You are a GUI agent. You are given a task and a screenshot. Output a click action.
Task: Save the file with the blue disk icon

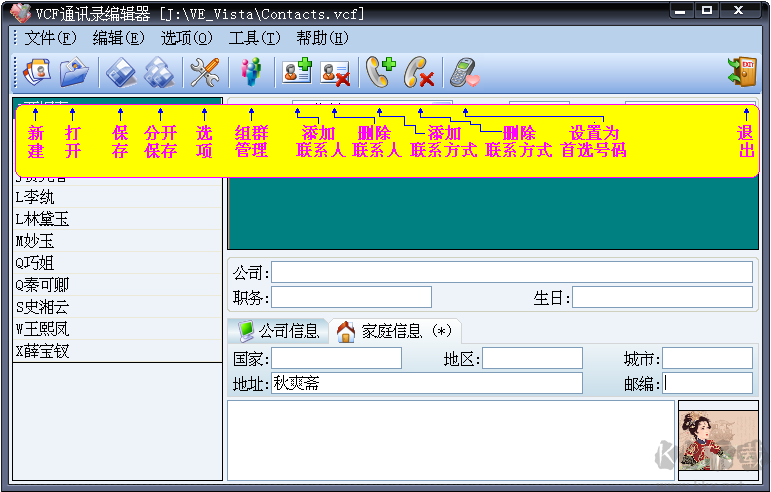pos(120,72)
